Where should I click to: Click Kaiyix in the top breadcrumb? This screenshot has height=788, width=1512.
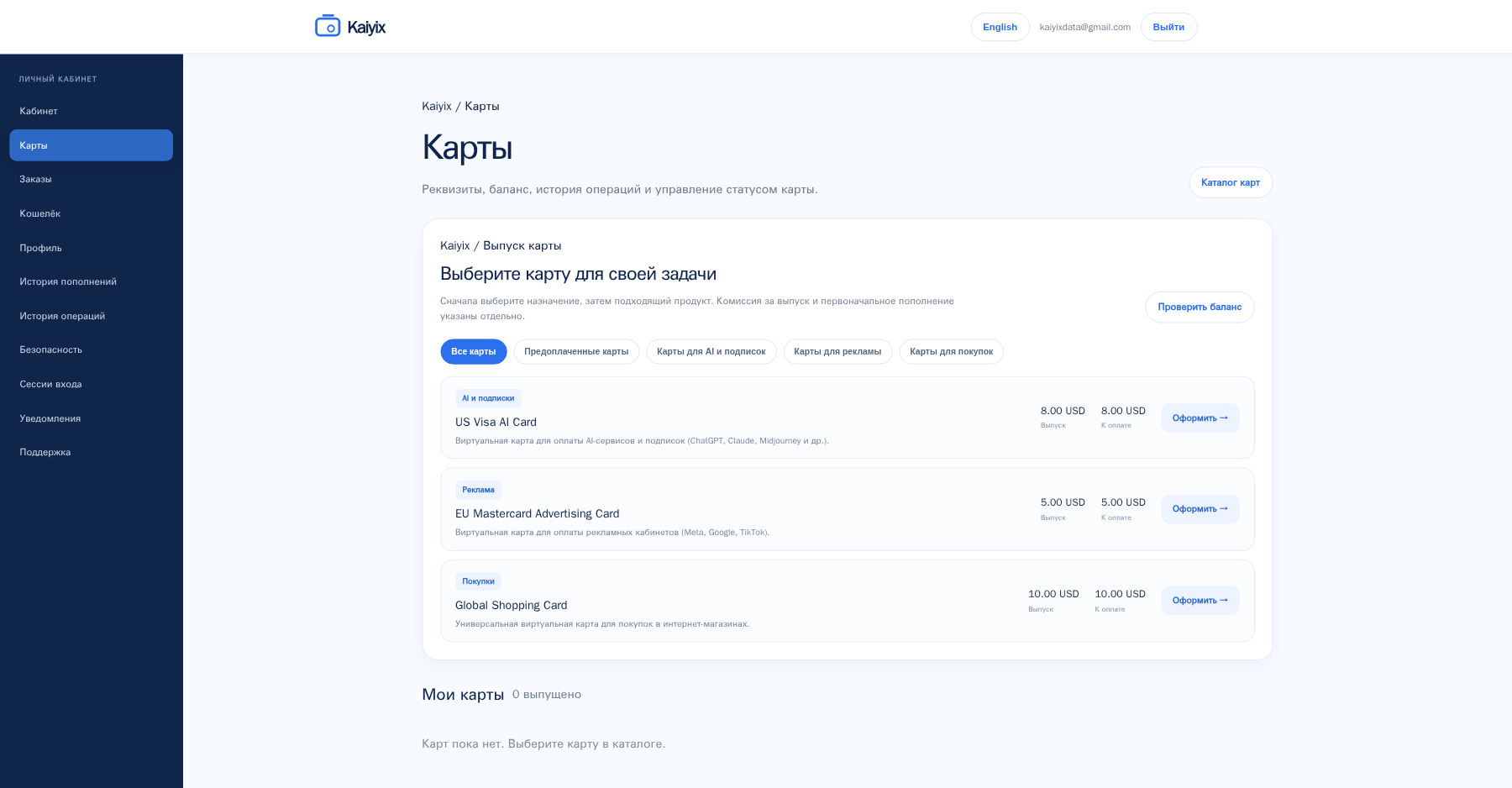(437, 106)
